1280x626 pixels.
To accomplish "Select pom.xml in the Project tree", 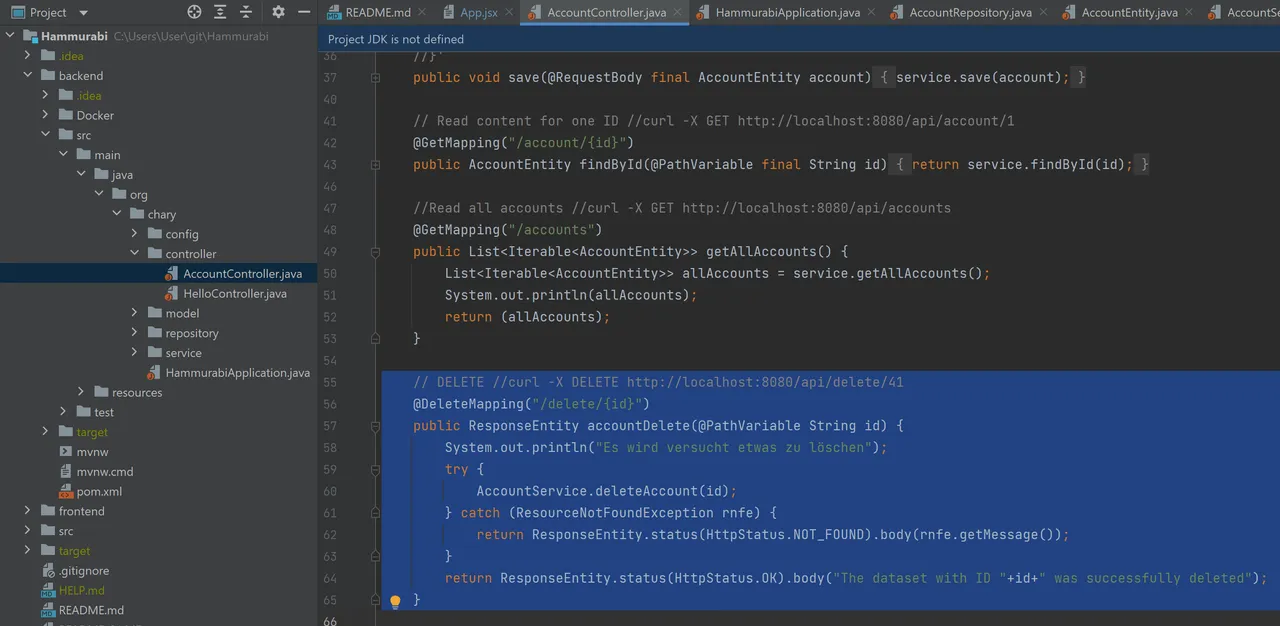I will tap(99, 492).
